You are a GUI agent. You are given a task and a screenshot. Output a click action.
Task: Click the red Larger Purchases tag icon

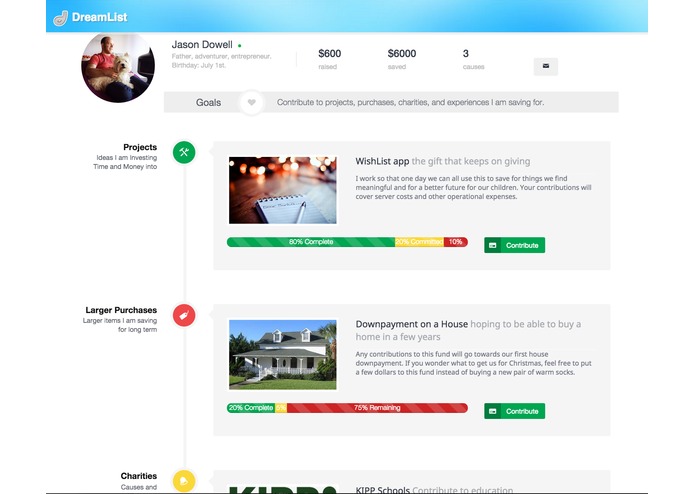[x=184, y=315]
